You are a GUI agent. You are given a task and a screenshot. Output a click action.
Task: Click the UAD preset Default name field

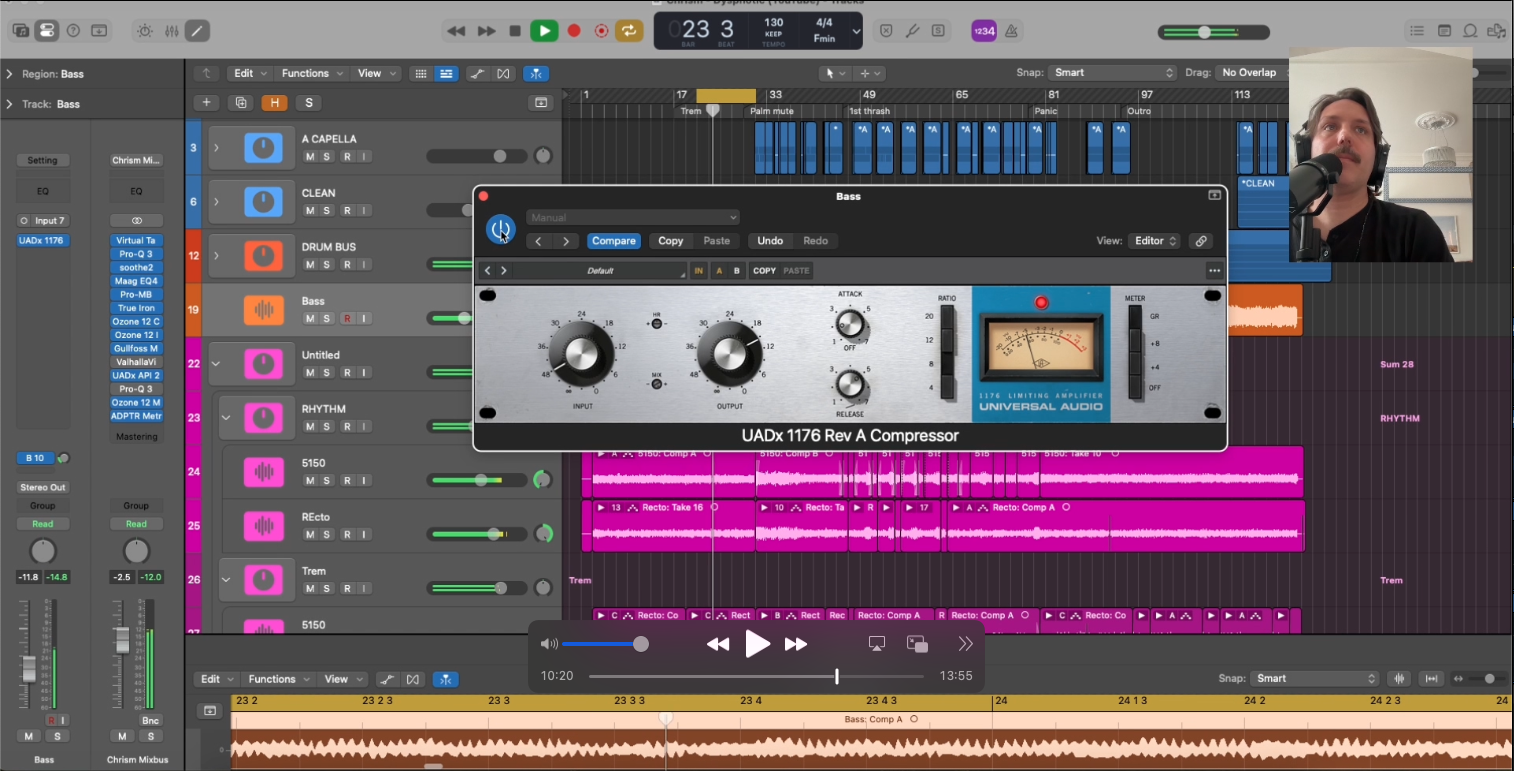(x=600, y=271)
